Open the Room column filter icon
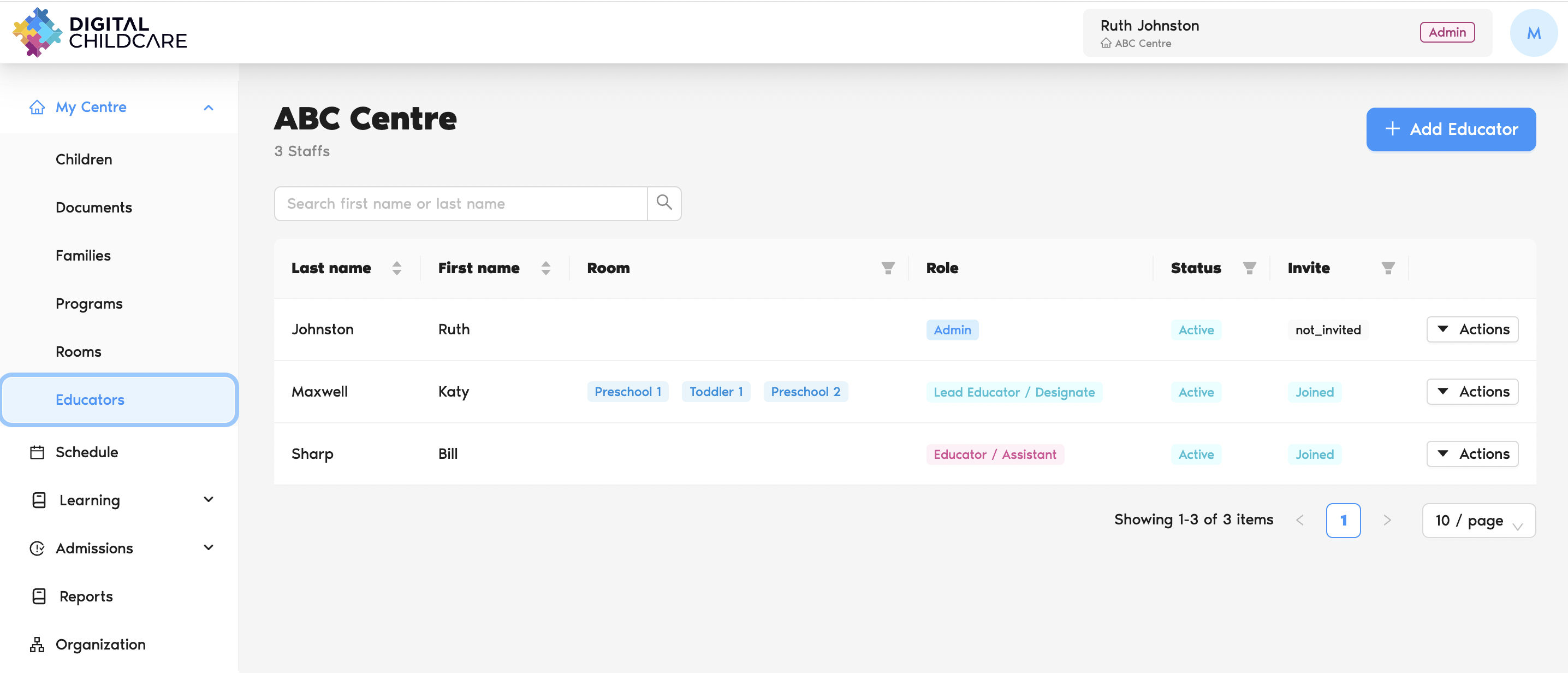This screenshot has width=1568, height=673. click(x=888, y=268)
